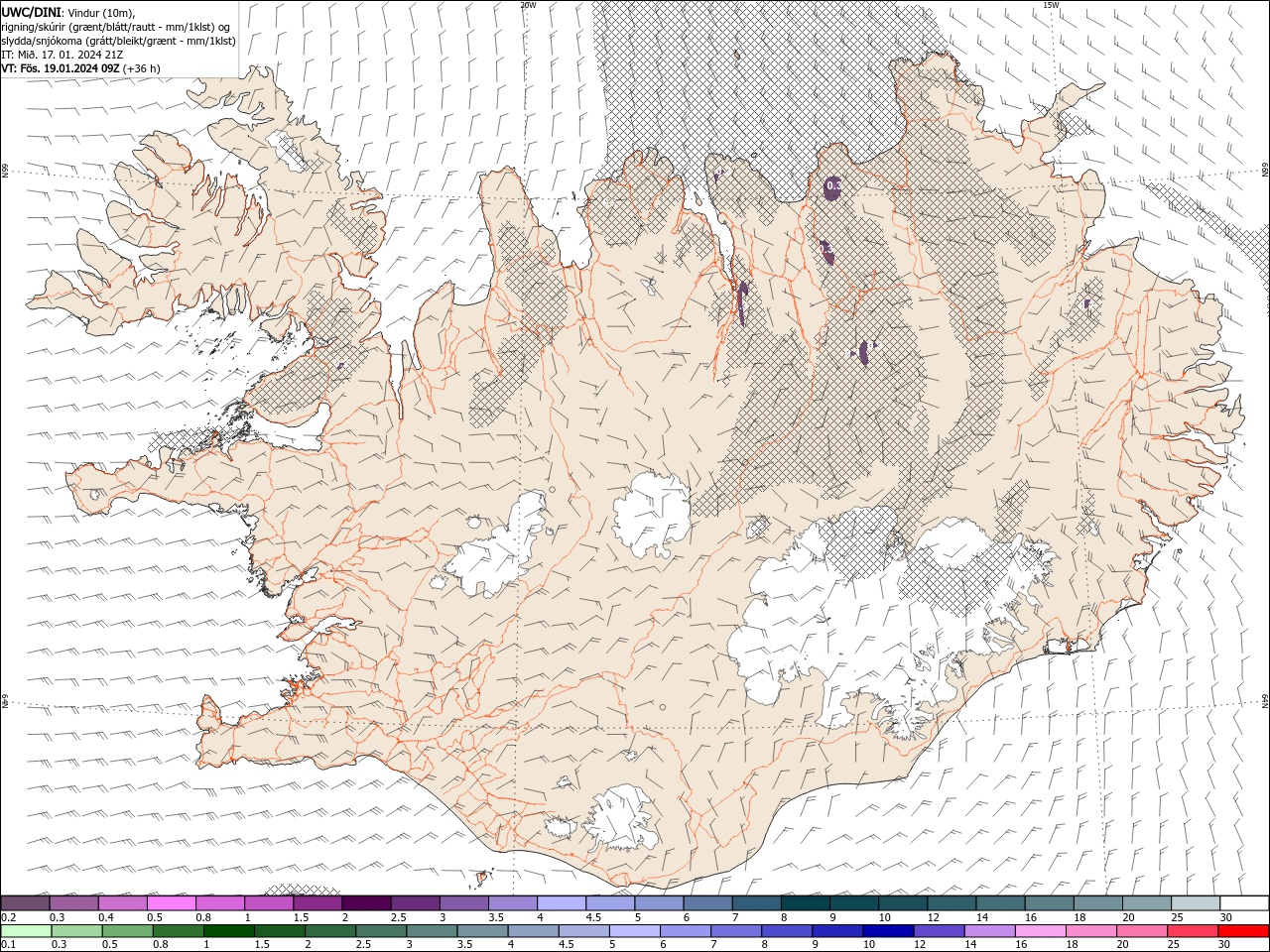Click the 'UWC/DINI' title text
Screen dimensions: 1270x952
click(30, 11)
